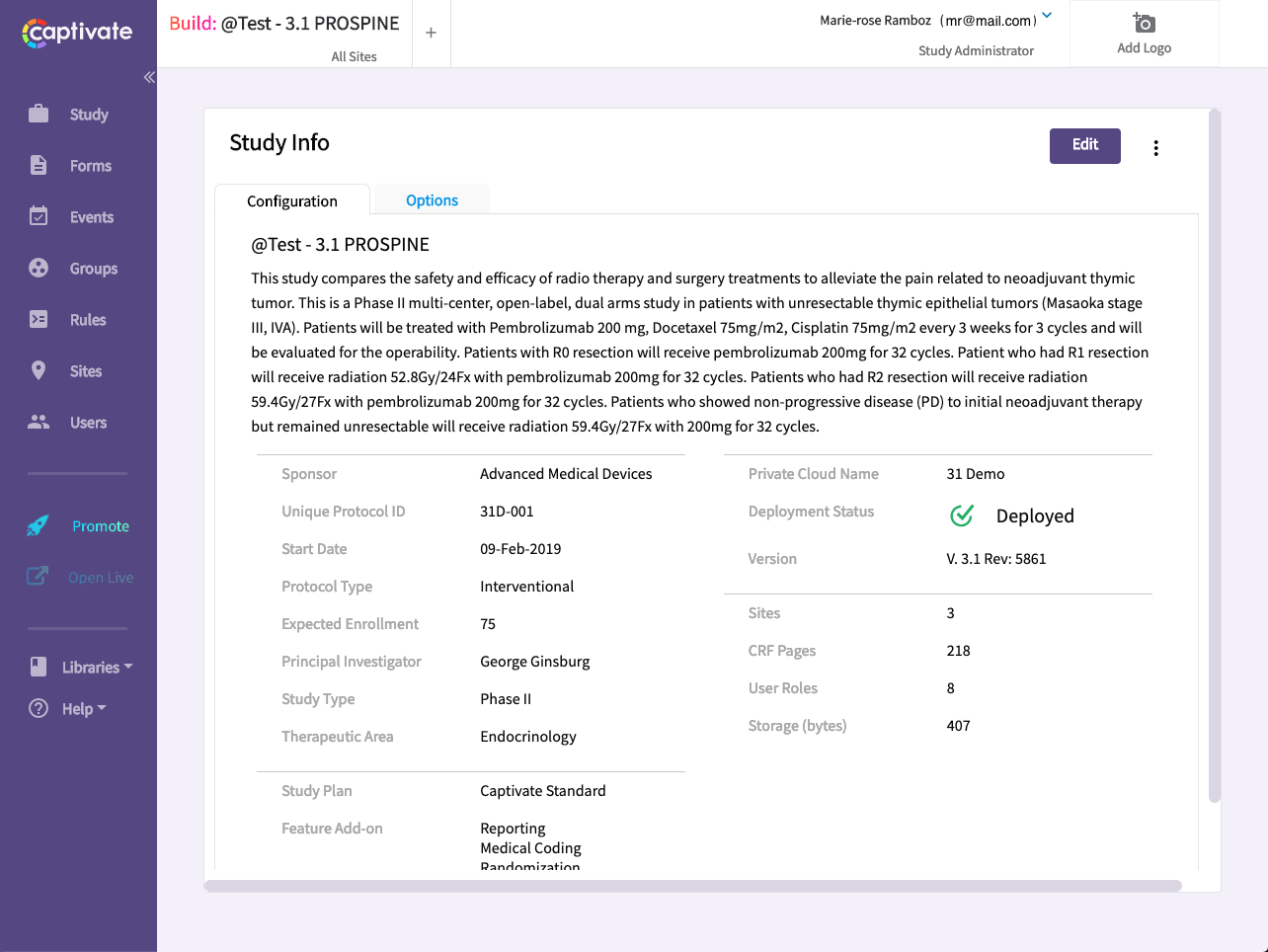
Task: Click the plus button to add build tab
Action: point(431,33)
